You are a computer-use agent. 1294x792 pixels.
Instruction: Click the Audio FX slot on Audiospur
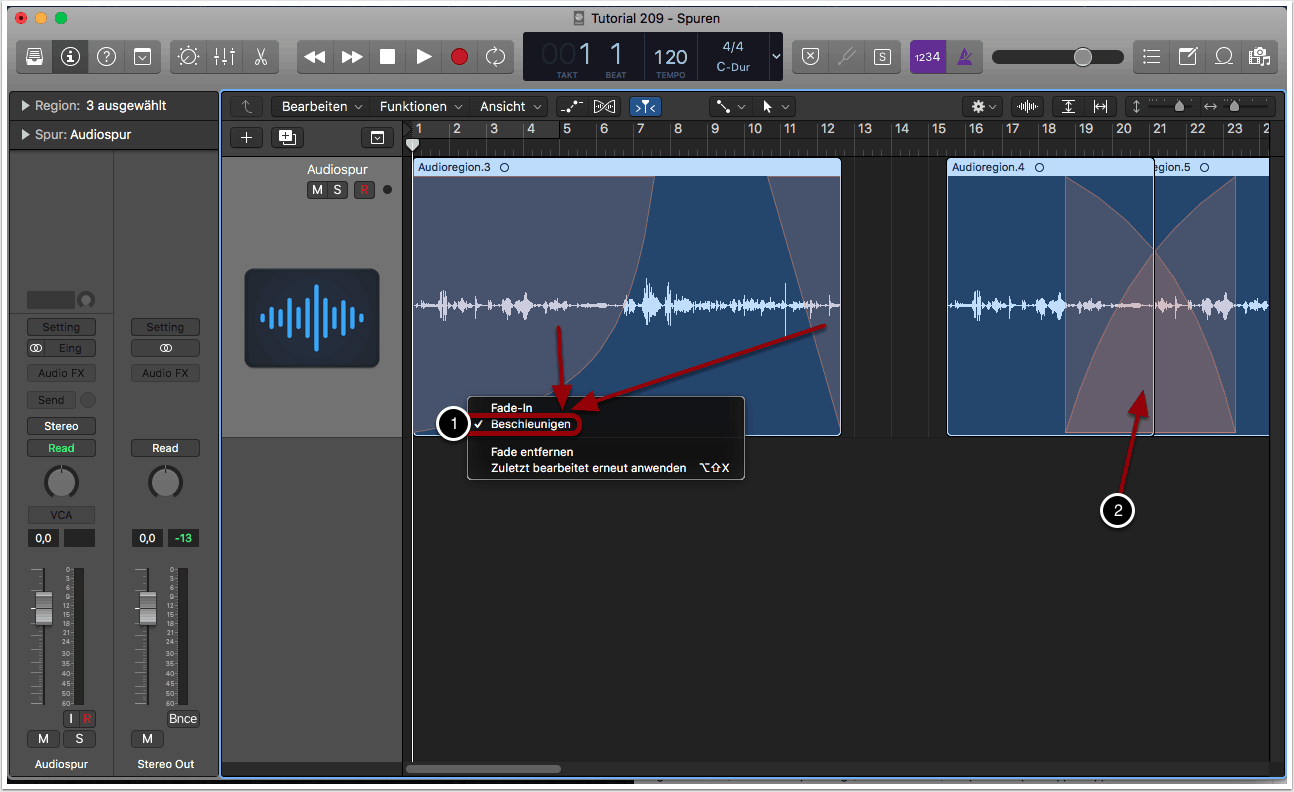(61, 373)
